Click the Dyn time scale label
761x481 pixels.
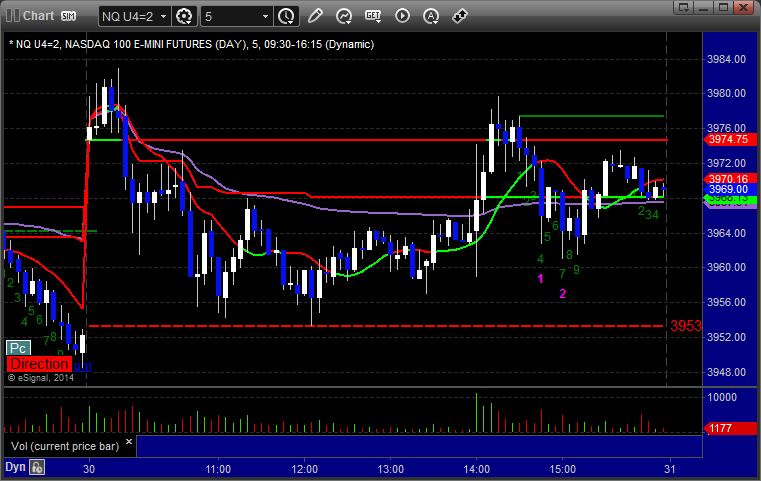(15, 467)
